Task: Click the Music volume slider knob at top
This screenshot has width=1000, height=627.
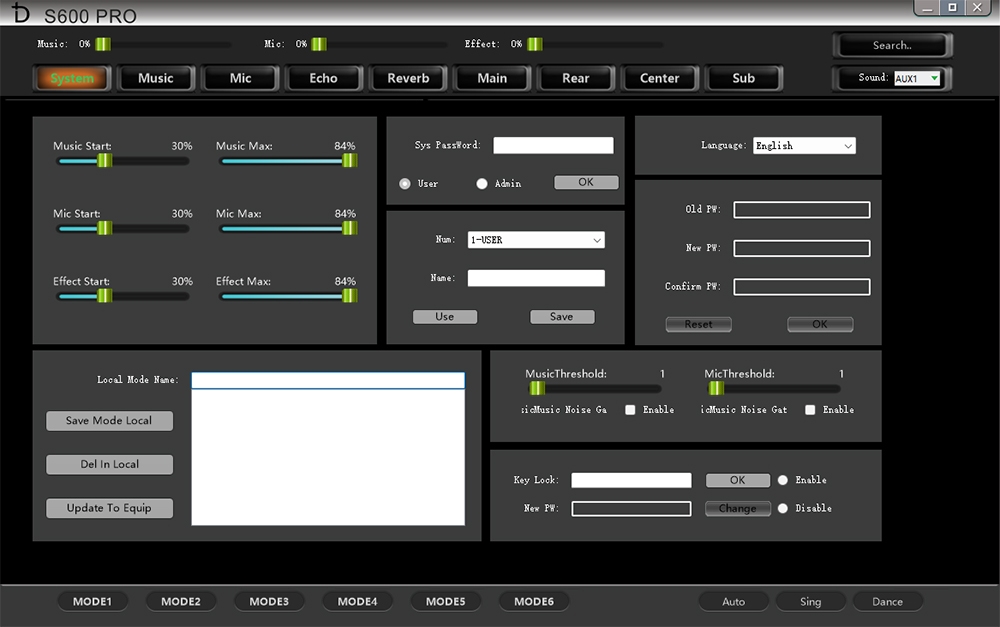Action: click(102, 44)
